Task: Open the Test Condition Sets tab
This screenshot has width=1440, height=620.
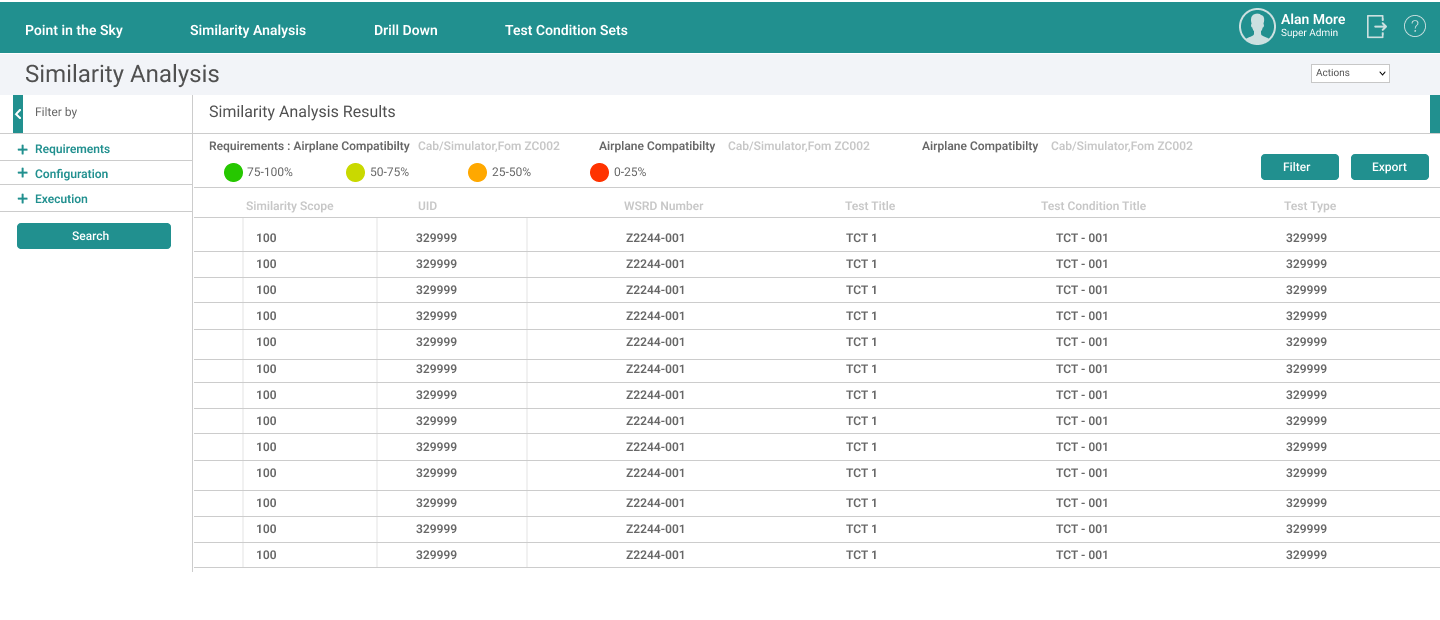Action: coord(566,30)
